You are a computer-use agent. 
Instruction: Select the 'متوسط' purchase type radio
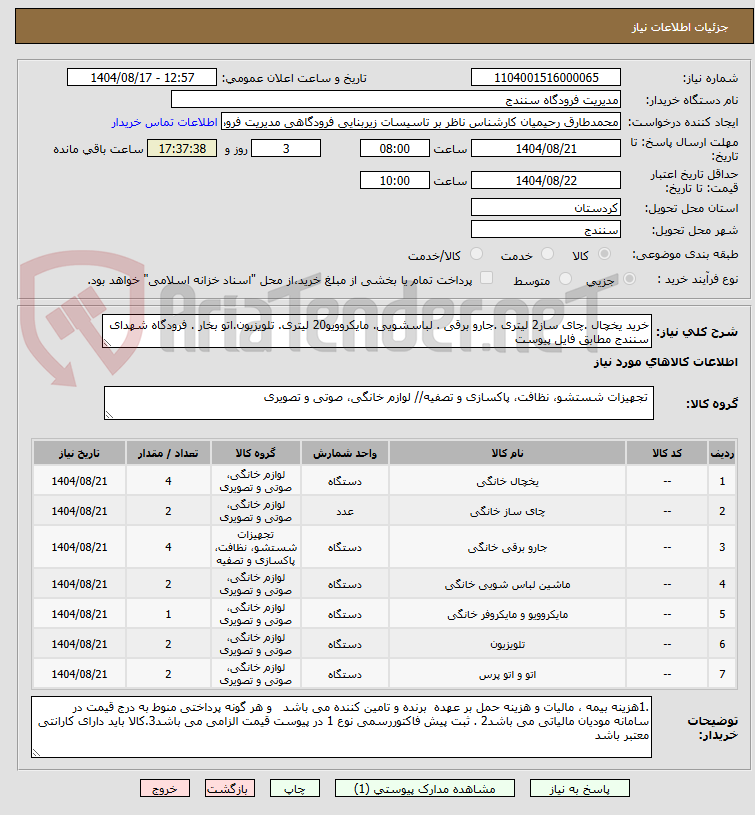[x=565, y=279]
